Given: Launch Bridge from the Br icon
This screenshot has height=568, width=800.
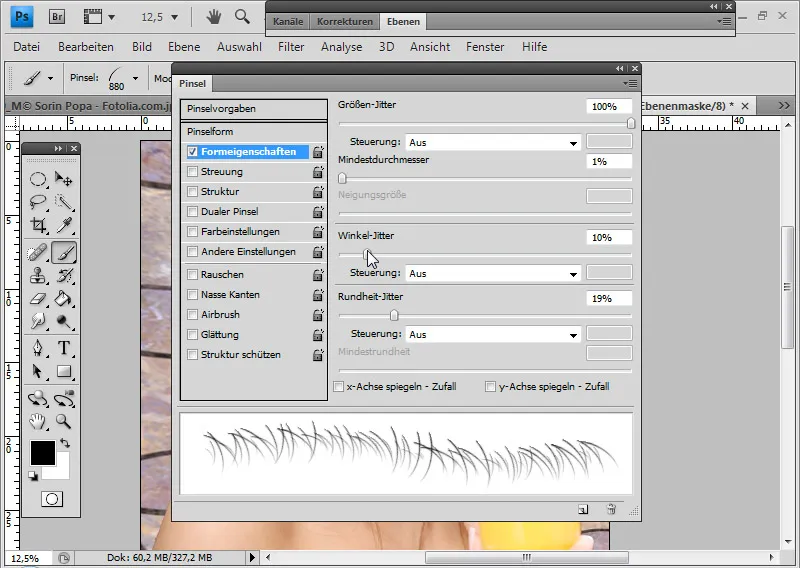Looking at the screenshot, I should tap(57, 17).
